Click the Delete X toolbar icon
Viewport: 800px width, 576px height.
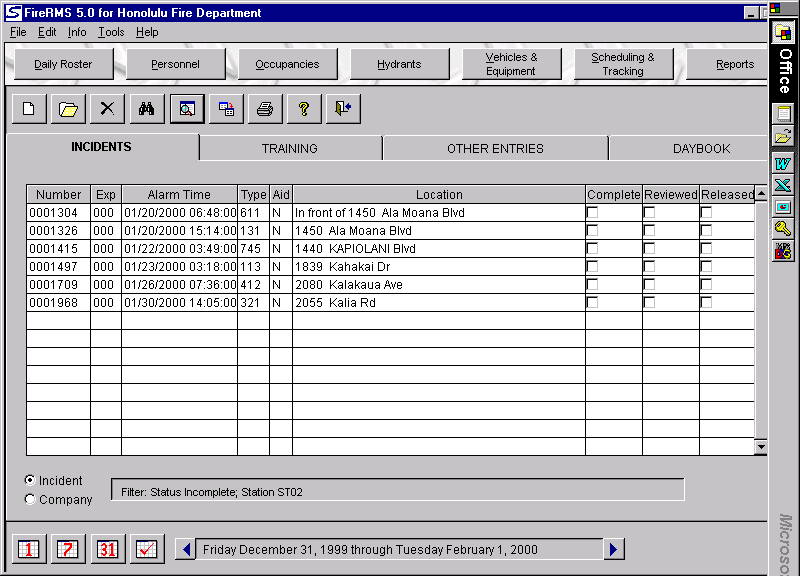click(x=107, y=109)
